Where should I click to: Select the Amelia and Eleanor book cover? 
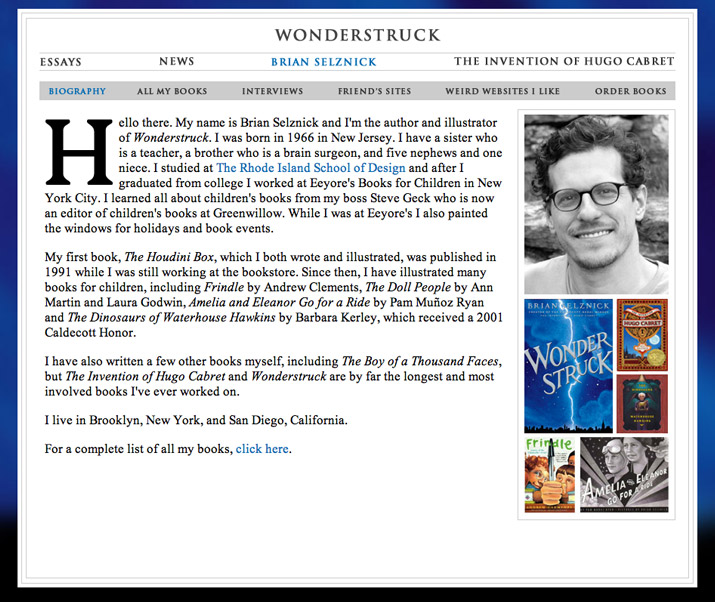pyautogui.click(x=624, y=475)
